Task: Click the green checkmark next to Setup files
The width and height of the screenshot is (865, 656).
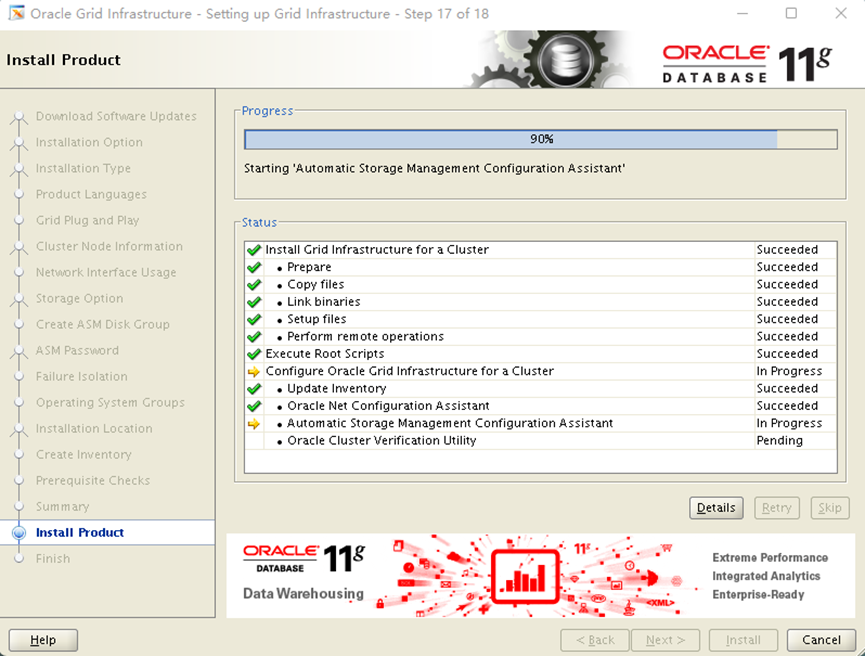Action: (254, 319)
